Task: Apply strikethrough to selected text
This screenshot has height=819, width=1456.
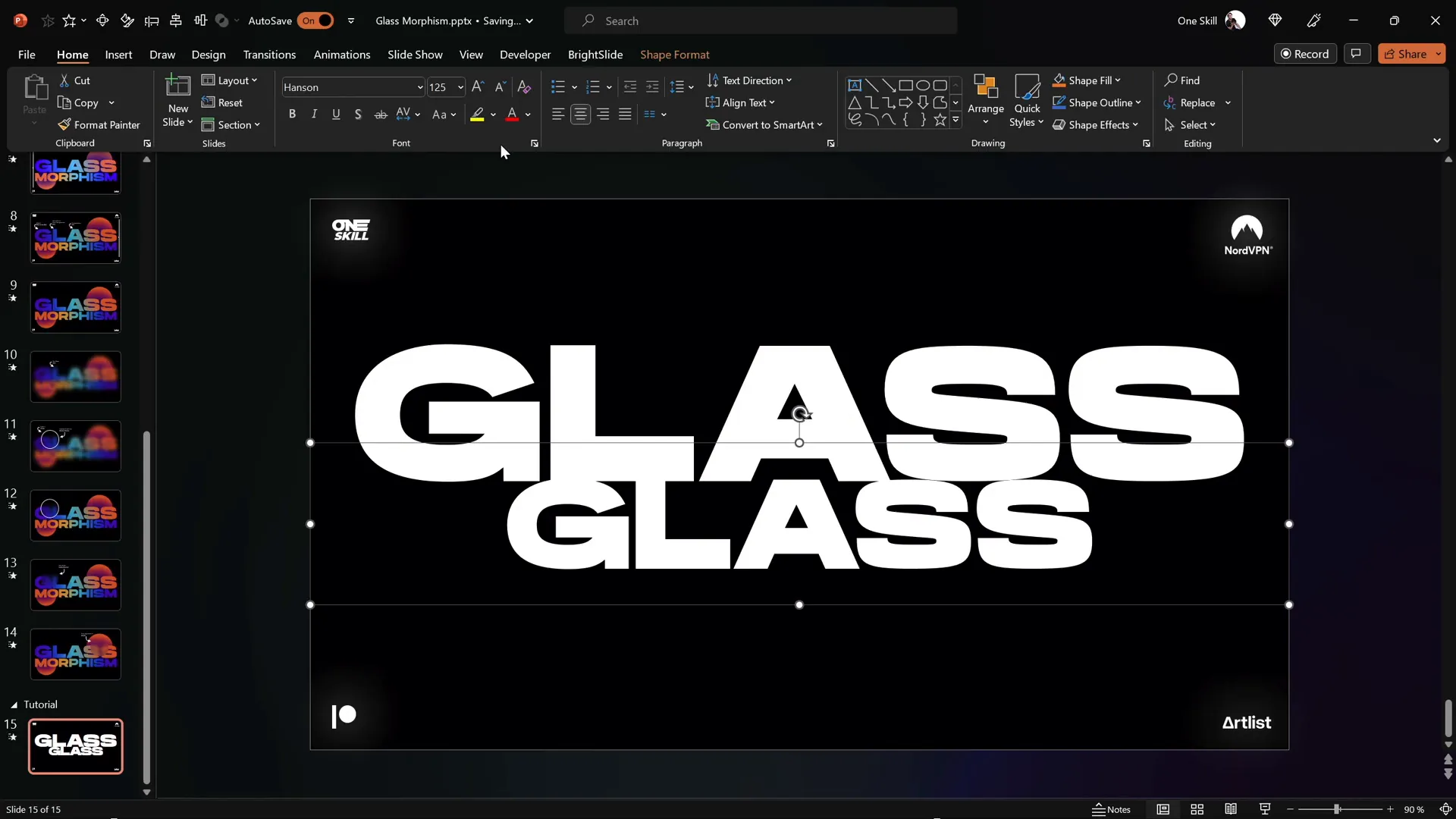Action: pos(381,114)
